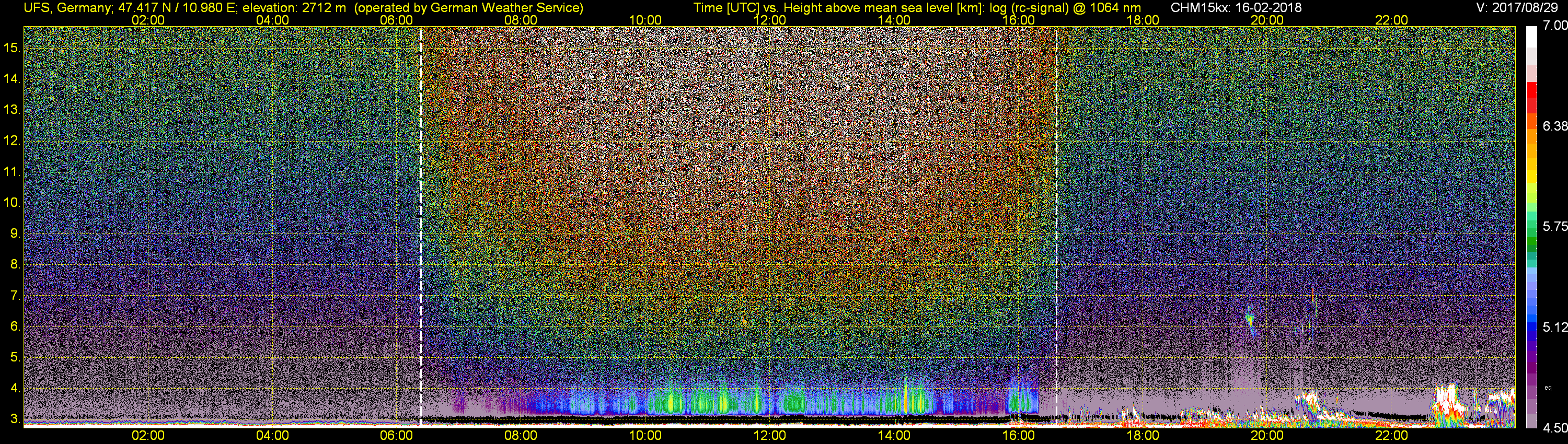This screenshot has height=444, width=1568.
Task: Pick the dark blue band in the colorbar
Action: [1531, 336]
